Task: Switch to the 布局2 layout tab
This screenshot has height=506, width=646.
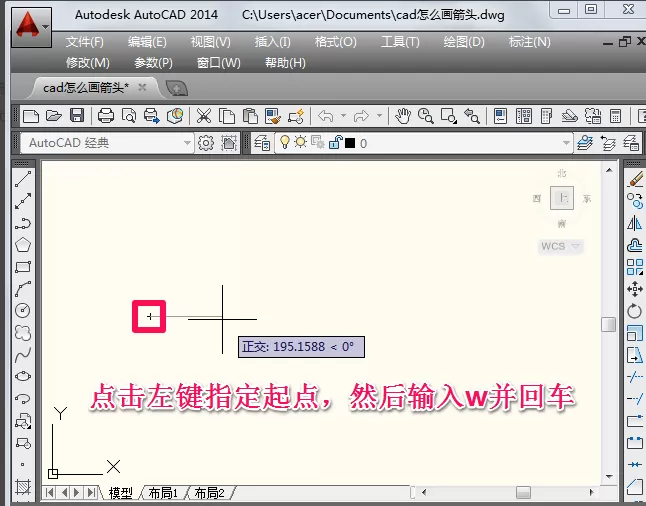Action: click(x=210, y=493)
